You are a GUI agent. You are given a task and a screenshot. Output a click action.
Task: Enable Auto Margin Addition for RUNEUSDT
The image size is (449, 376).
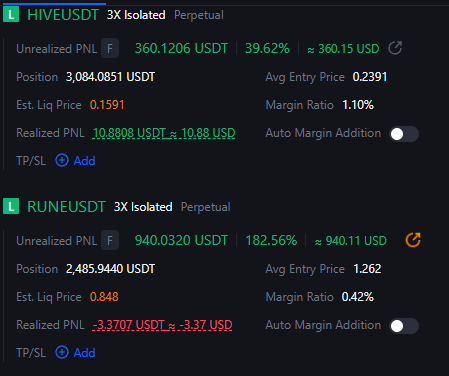point(404,326)
